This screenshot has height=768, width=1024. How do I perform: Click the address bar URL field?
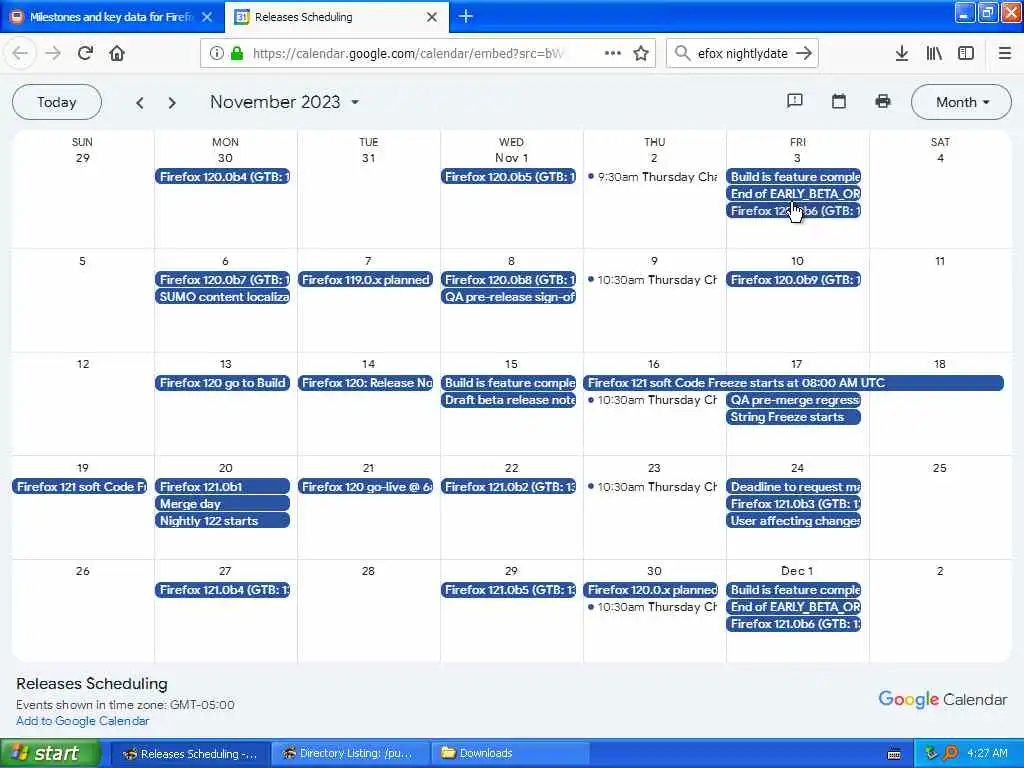coord(408,54)
